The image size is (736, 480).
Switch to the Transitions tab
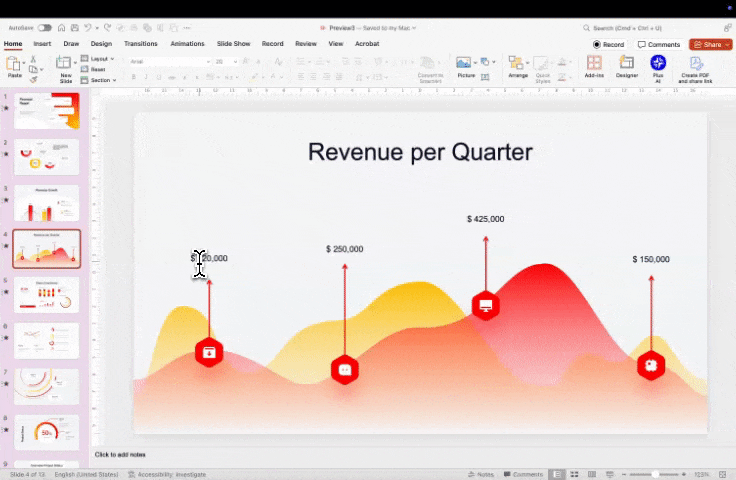(x=140, y=44)
